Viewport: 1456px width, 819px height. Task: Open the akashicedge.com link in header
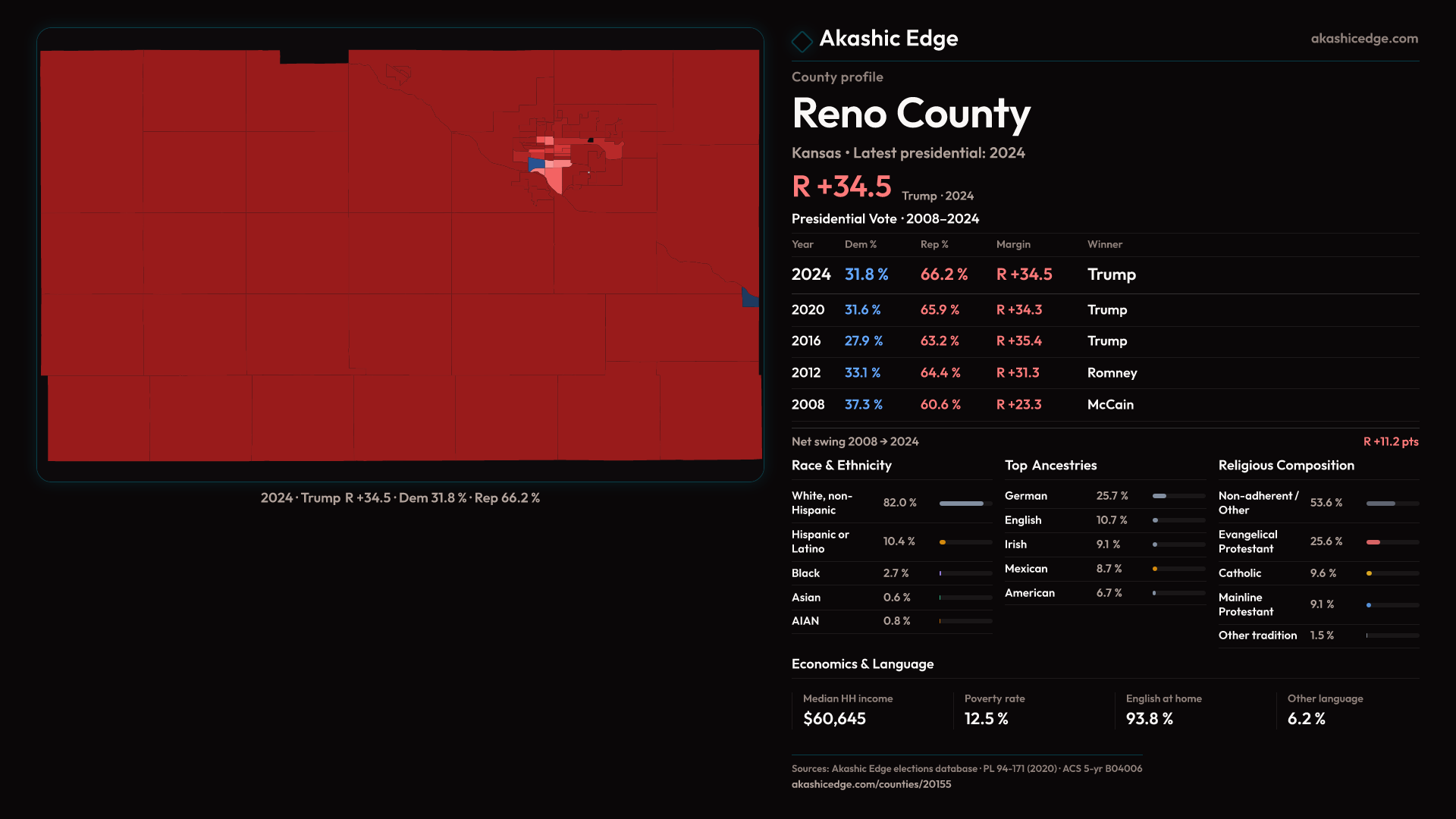[x=1363, y=39]
